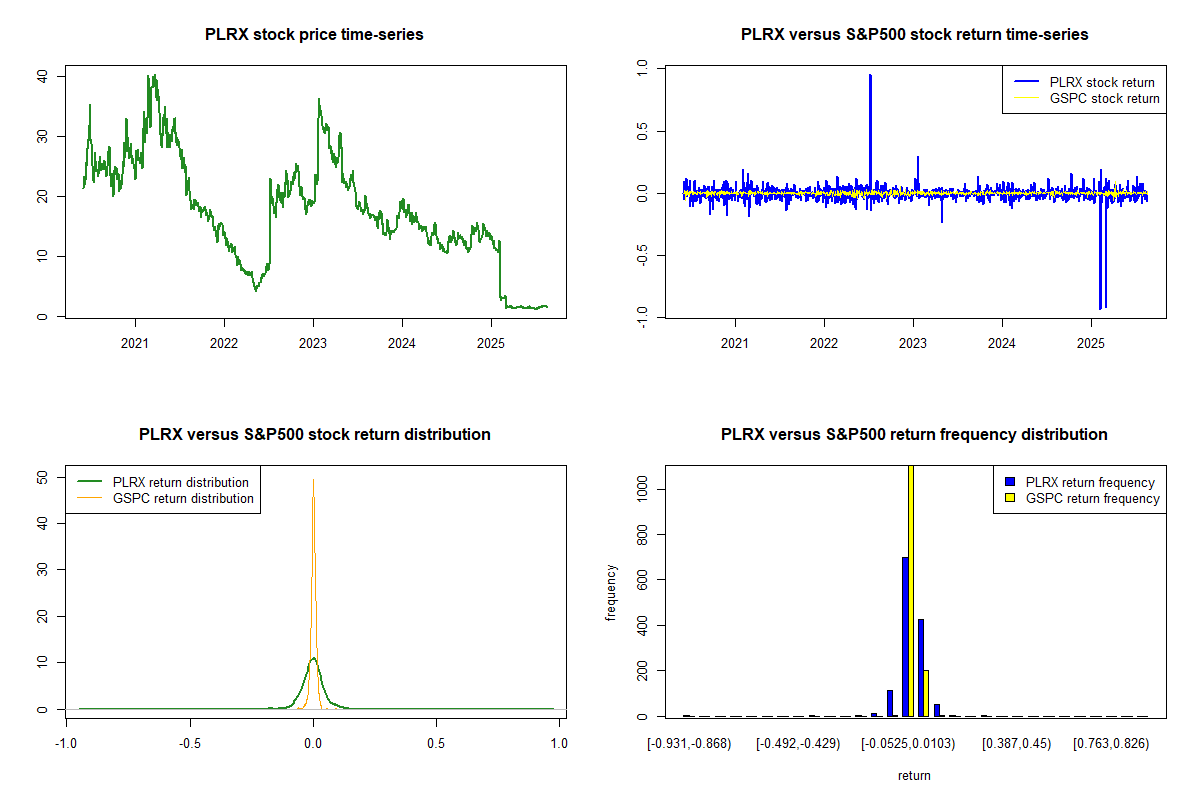Click the PLRX stock price time-series title
Screen dimensions: 1200x800
[314, 35]
